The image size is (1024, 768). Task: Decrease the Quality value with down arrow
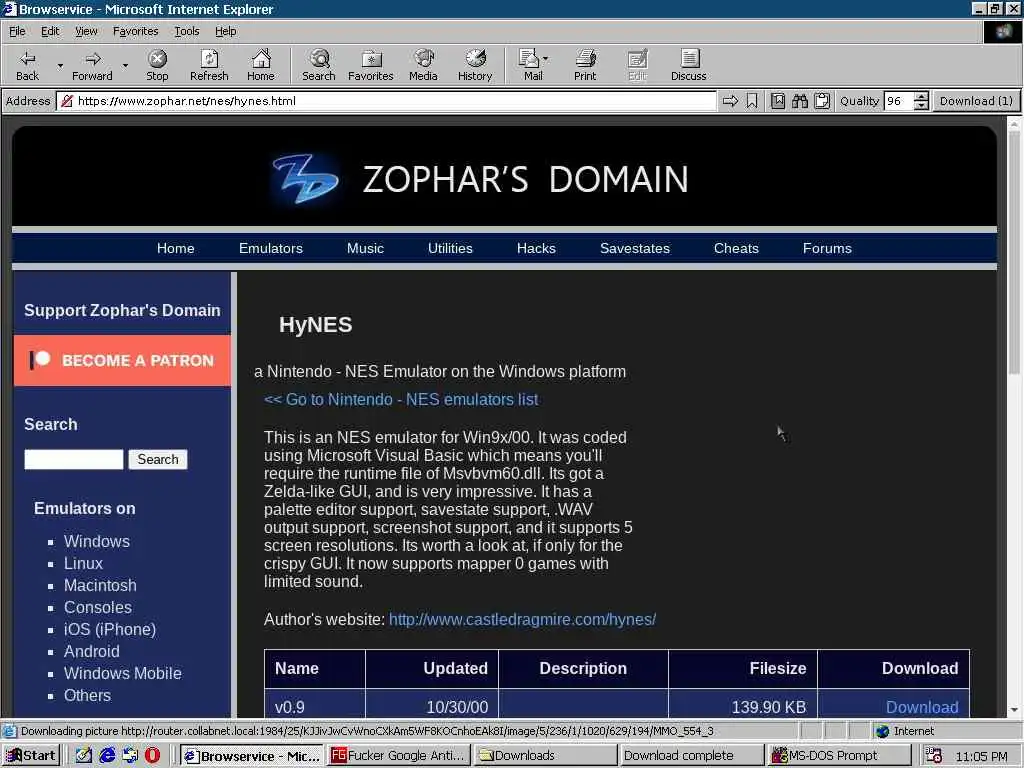pyautogui.click(x=921, y=105)
